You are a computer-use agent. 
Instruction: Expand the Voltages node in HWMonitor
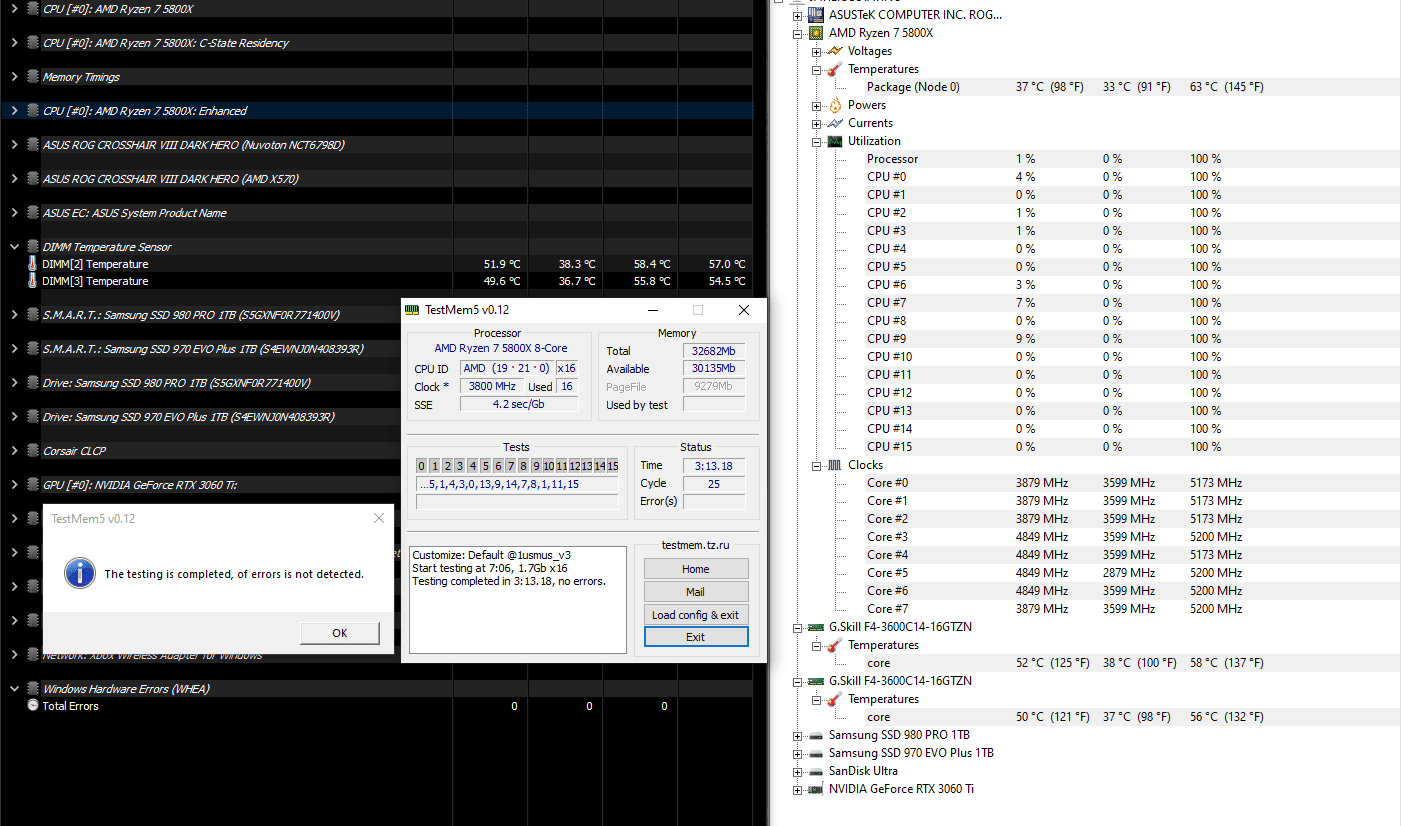817,51
